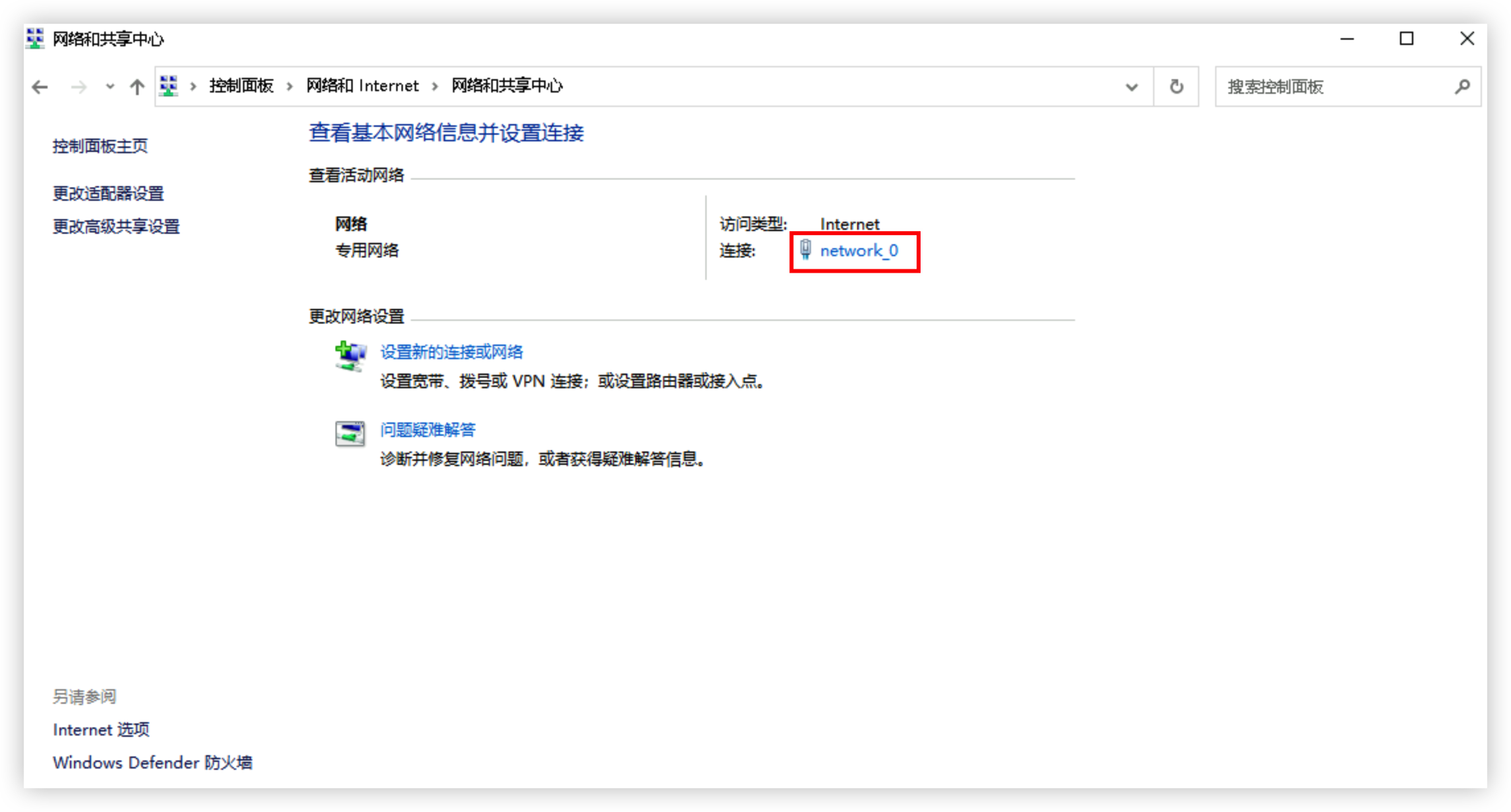Click the search magnifier icon

[1462, 86]
